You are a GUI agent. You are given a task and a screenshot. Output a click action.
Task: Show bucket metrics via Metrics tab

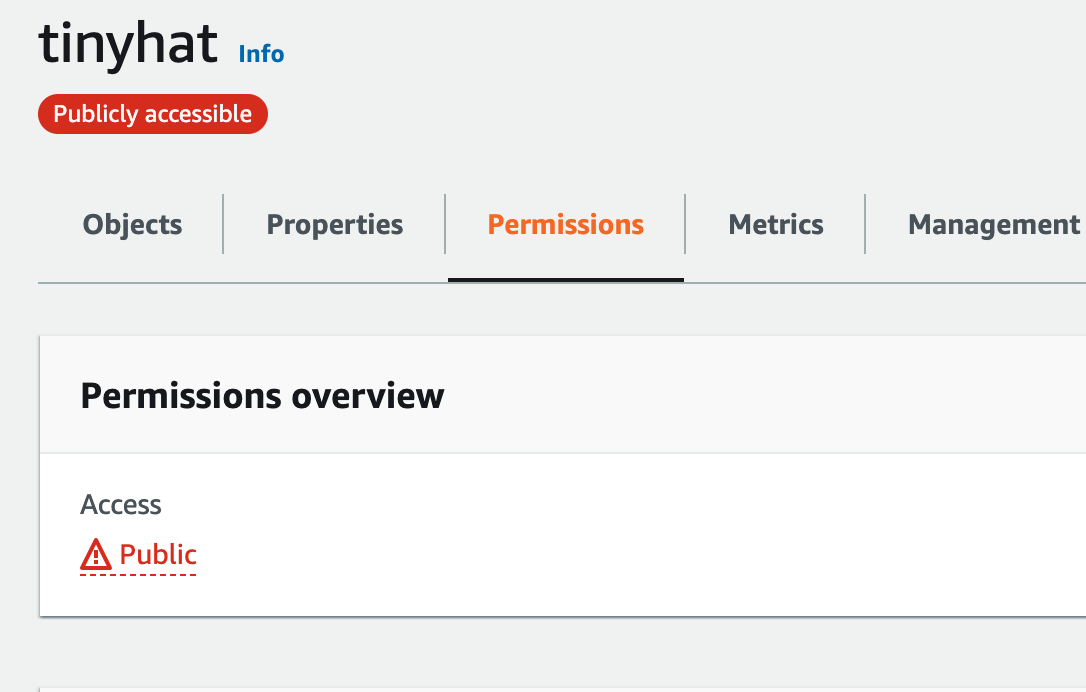pyautogui.click(x=776, y=224)
